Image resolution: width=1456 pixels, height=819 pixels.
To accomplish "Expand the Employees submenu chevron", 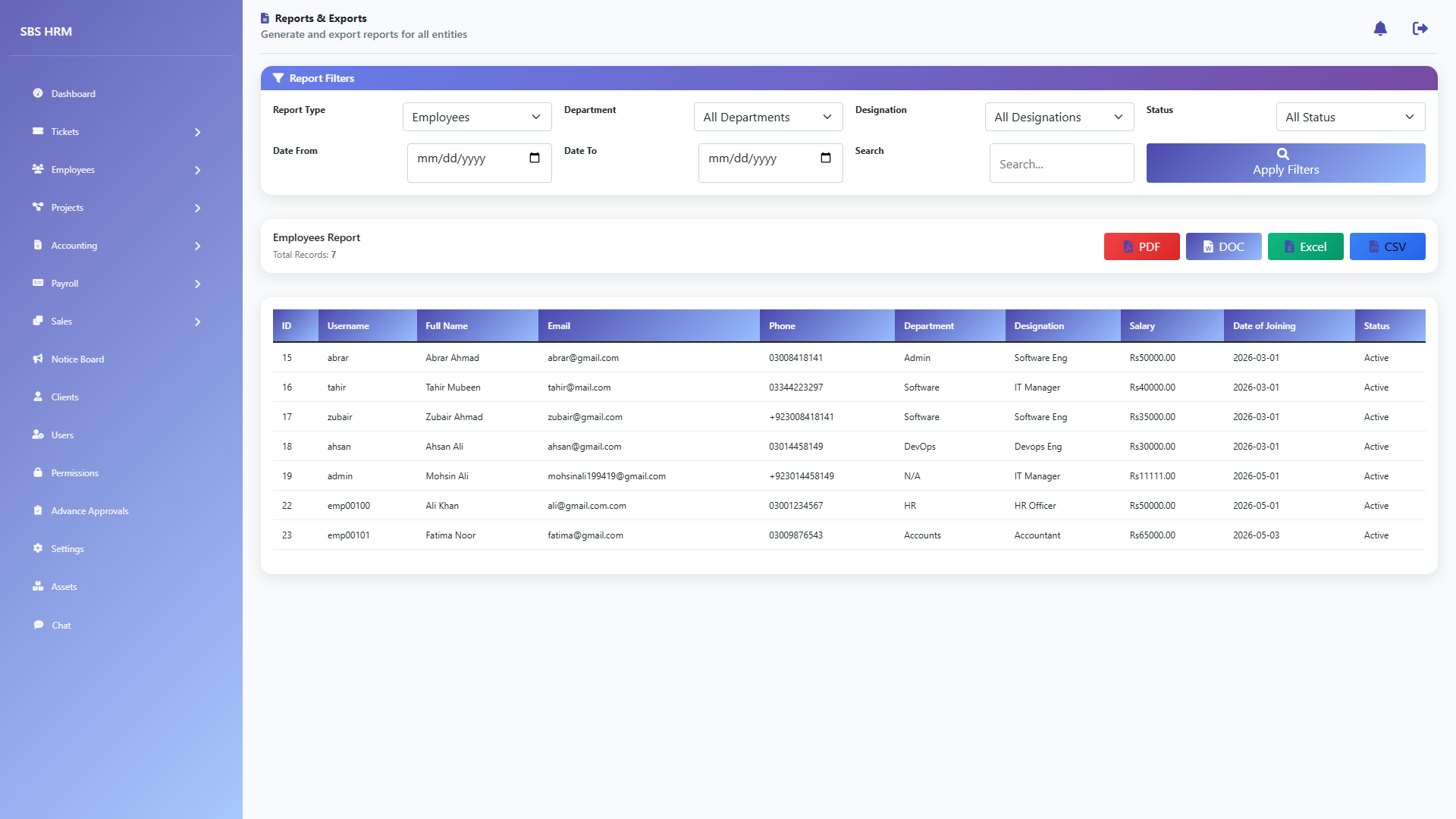I will [198, 170].
